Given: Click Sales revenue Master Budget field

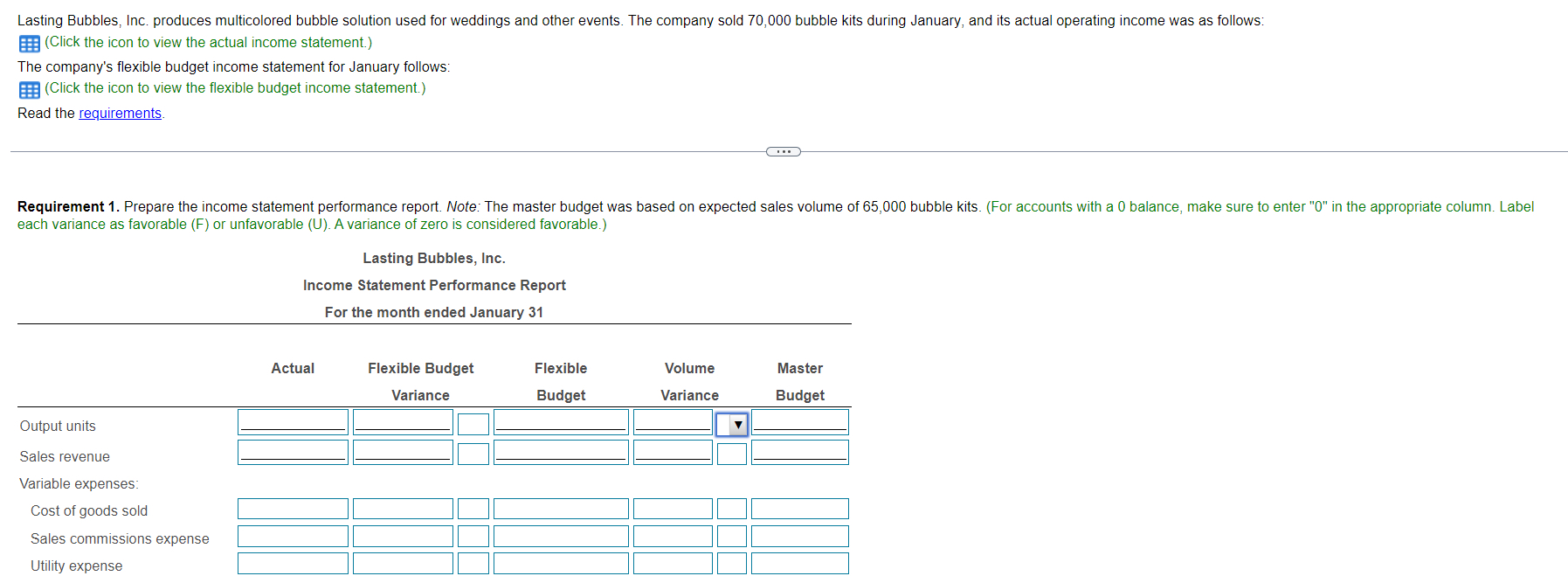Looking at the screenshot, I should 800,452.
